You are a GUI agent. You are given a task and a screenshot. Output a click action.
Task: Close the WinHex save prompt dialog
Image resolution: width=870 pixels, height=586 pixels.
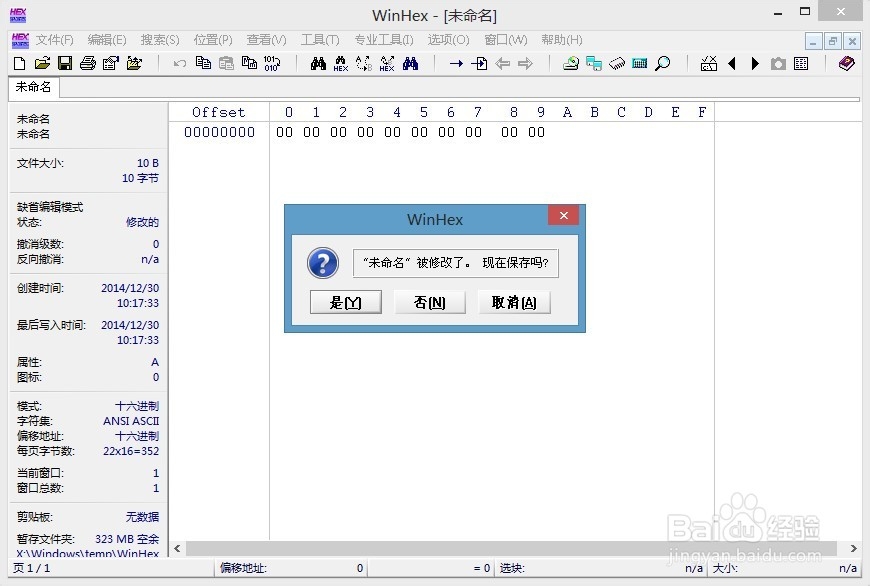point(564,215)
